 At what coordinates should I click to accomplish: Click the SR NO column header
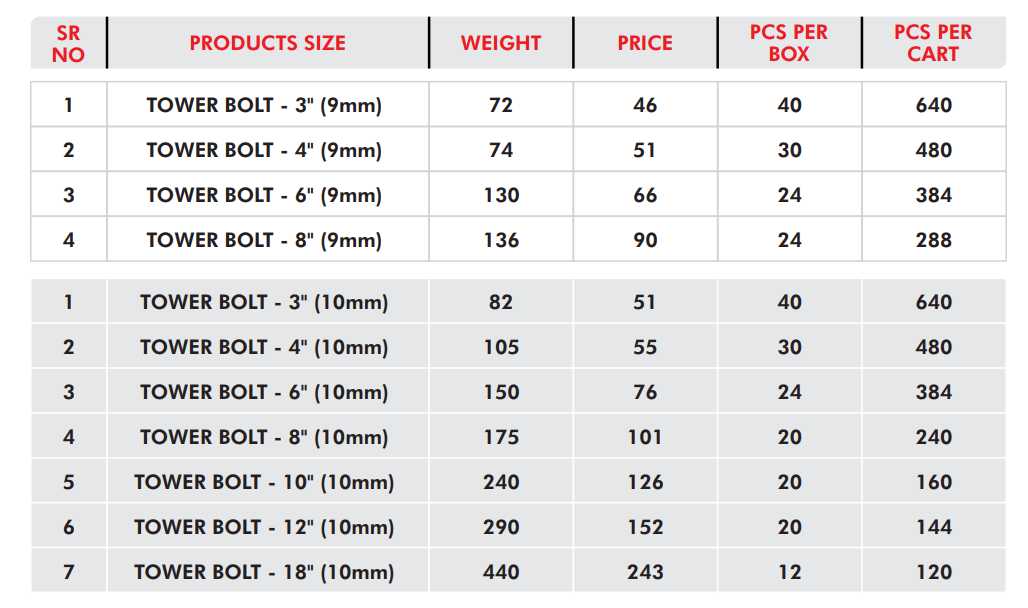click(x=68, y=43)
